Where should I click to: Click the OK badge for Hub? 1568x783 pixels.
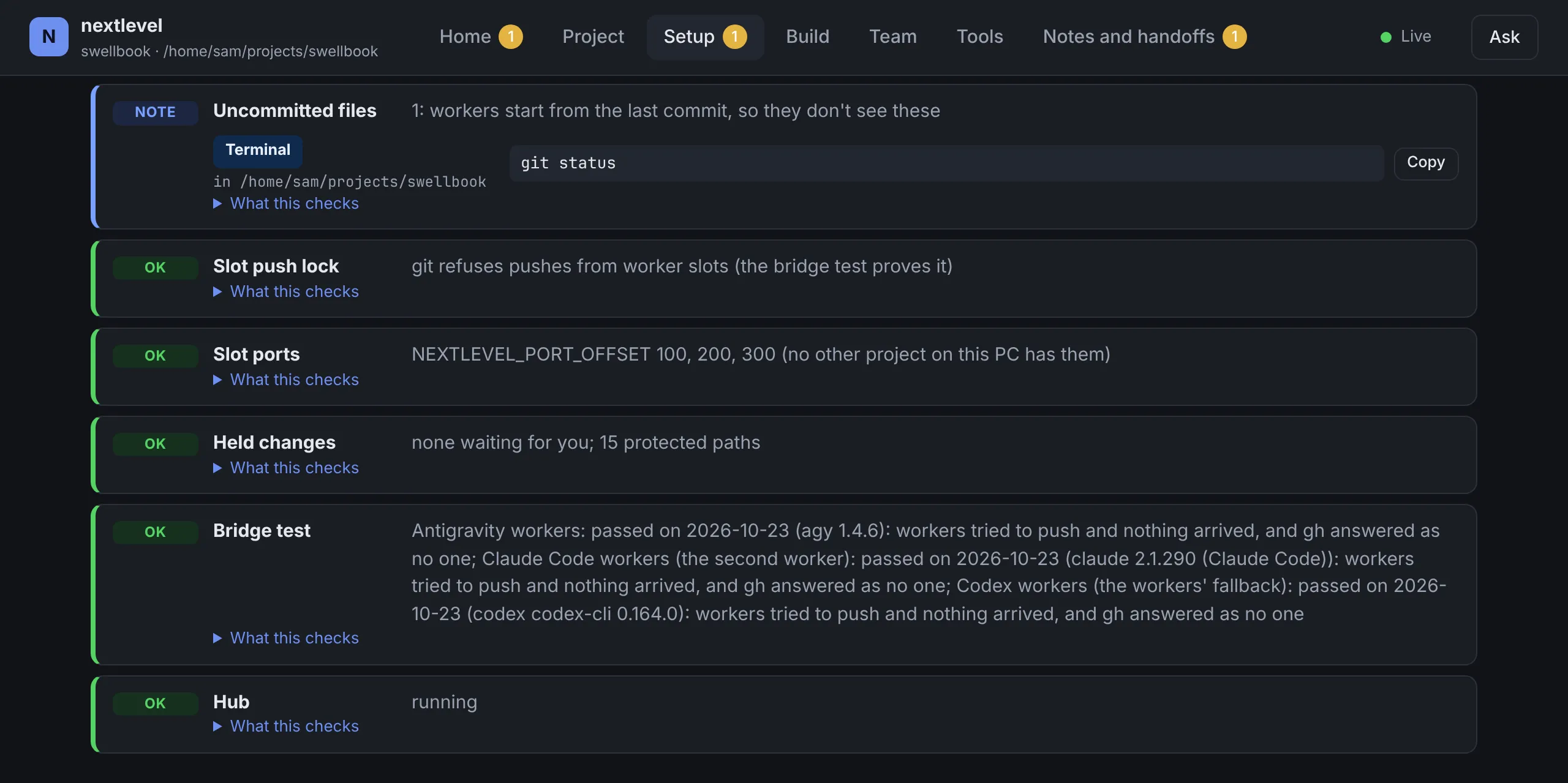[156, 704]
